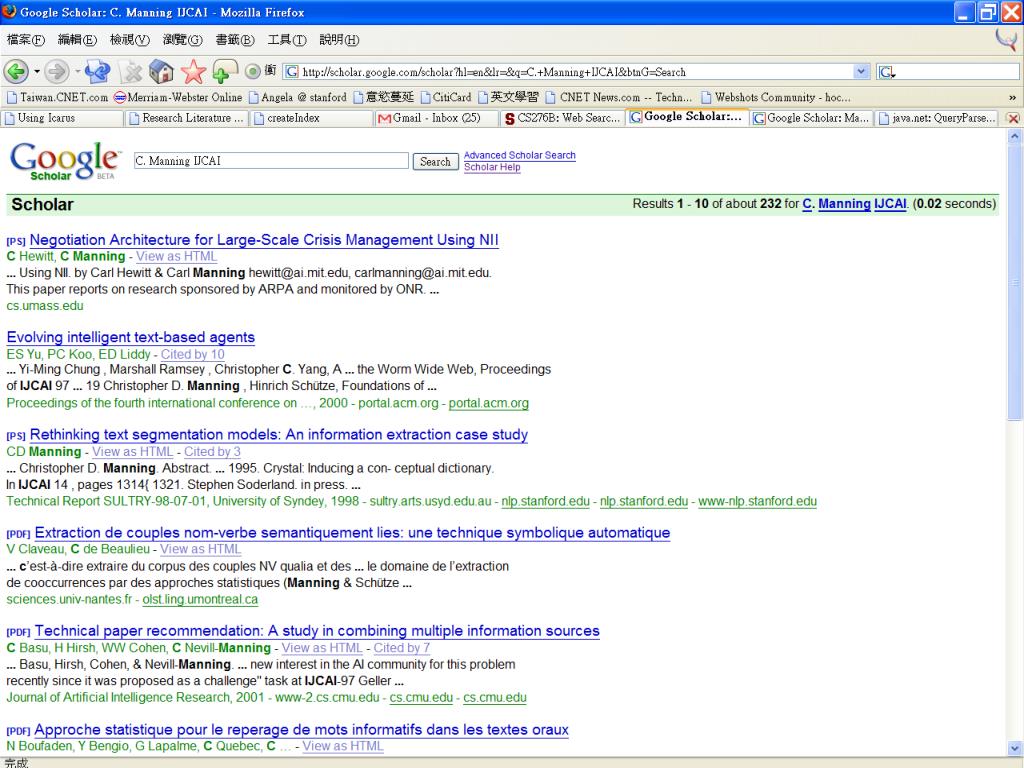The image size is (1024, 768).
Task: Open the Scholar Help link
Action: coord(492,167)
